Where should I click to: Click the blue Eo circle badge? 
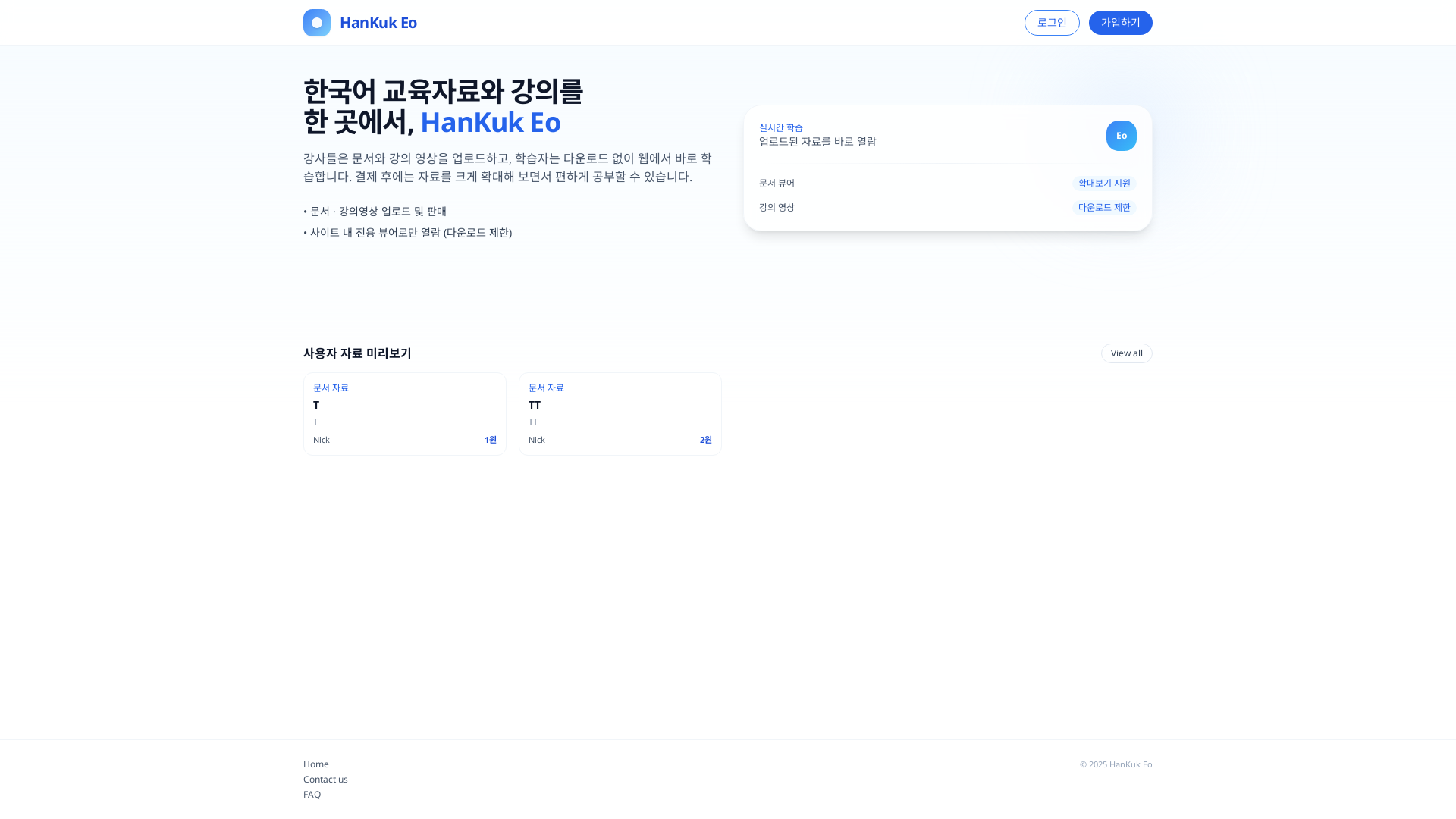1121,135
